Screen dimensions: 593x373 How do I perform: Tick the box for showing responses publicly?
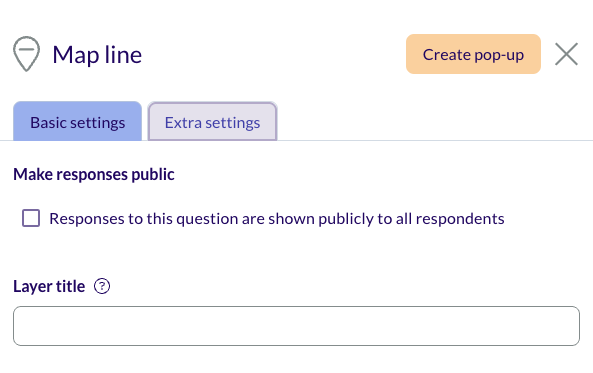(x=31, y=218)
